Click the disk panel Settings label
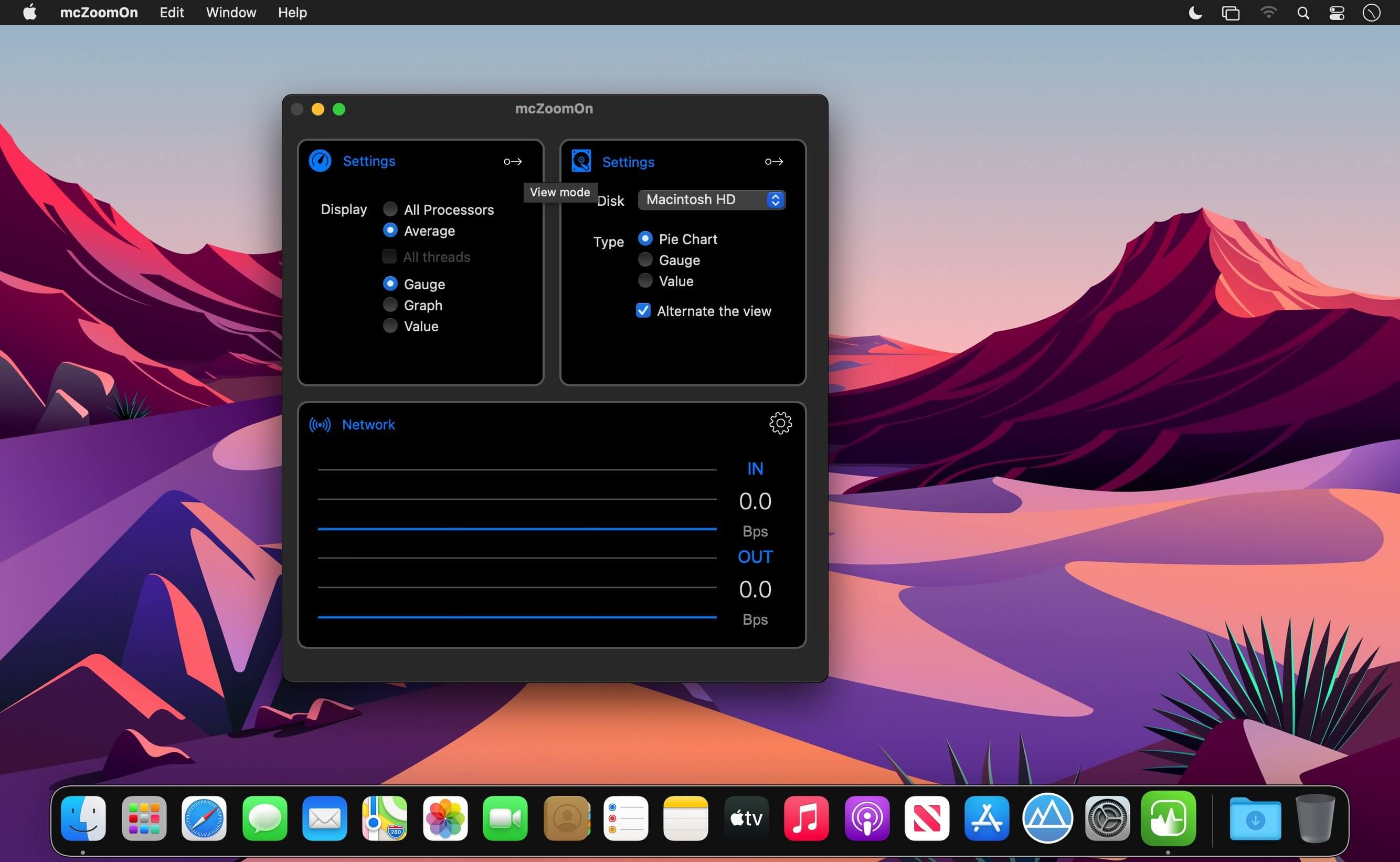The width and height of the screenshot is (1400, 862). 628,162
